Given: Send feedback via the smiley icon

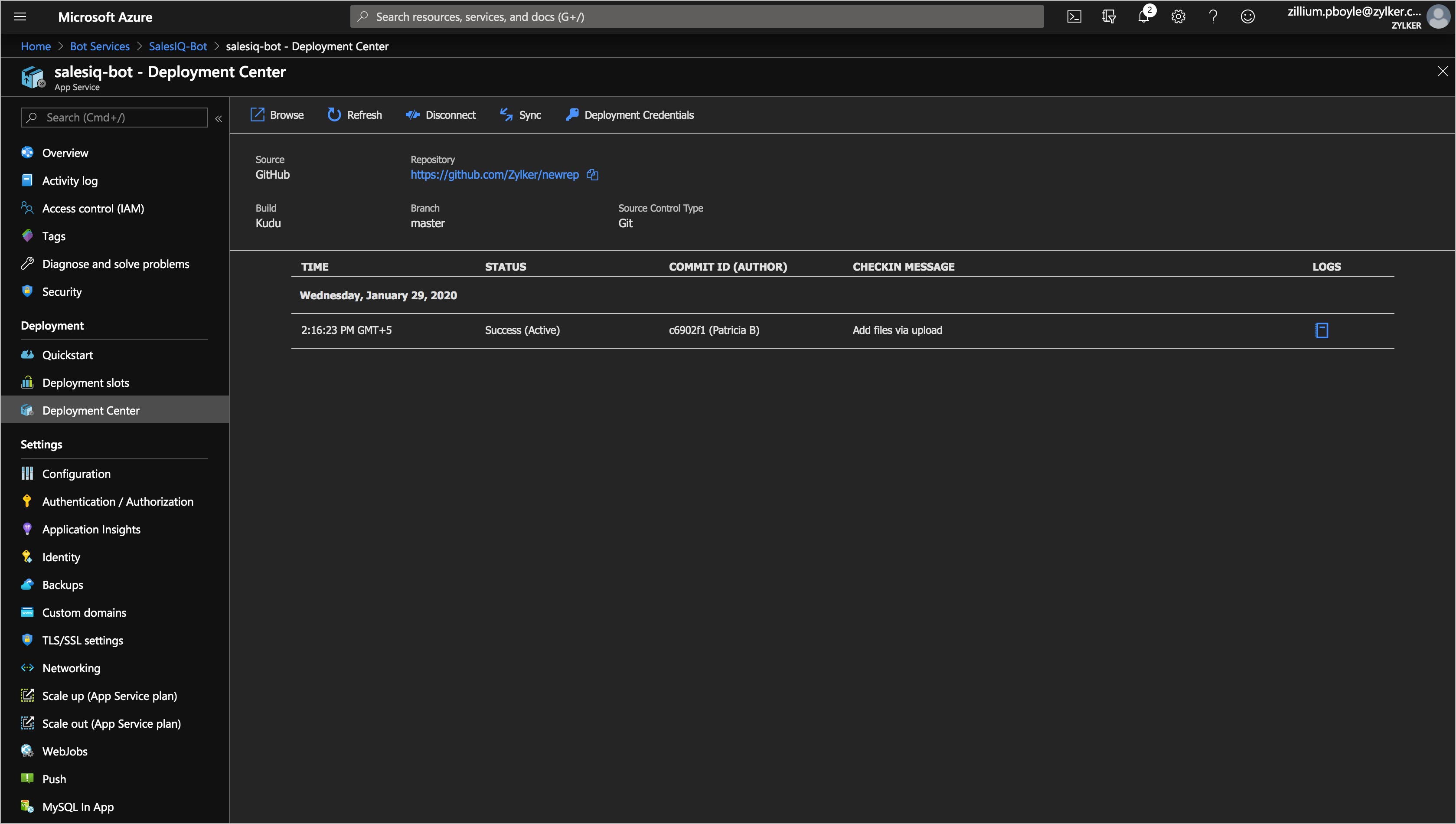Looking at the screenshot, I should (1247, 16).
